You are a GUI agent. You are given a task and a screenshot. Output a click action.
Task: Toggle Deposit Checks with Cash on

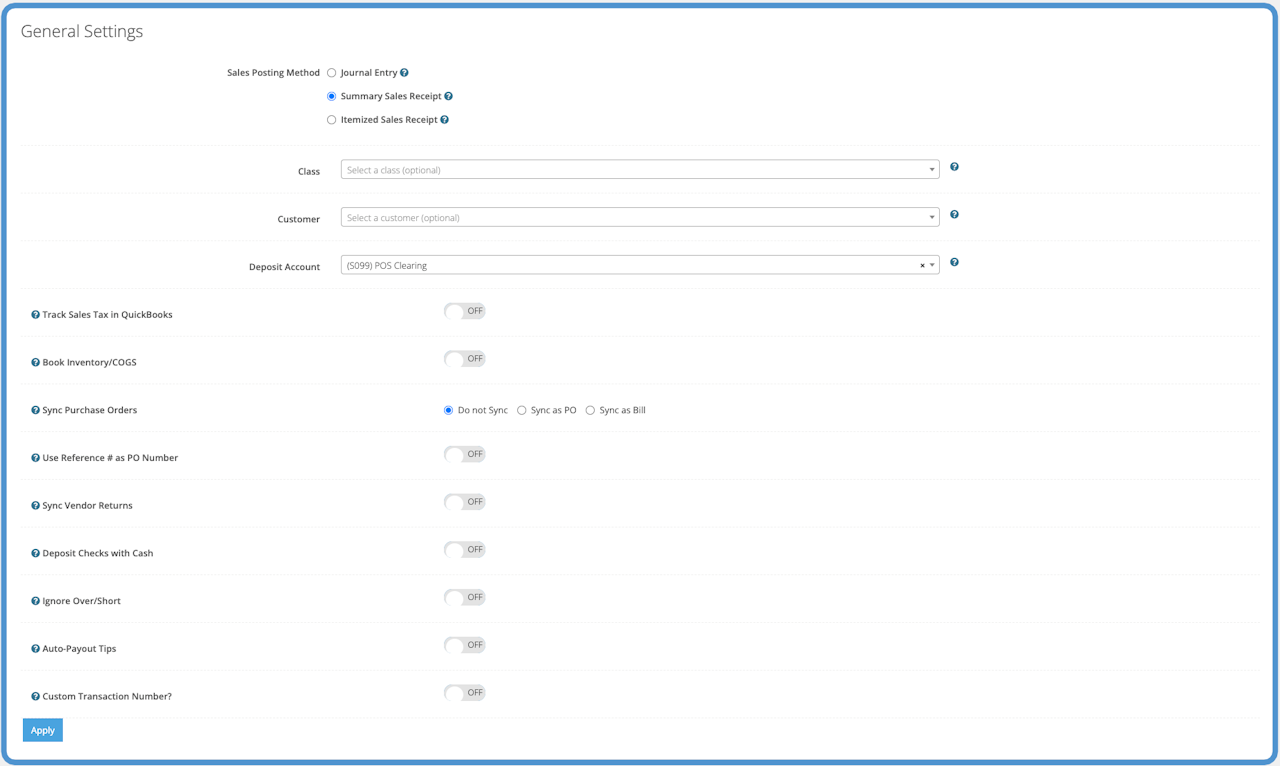[465, 550]
